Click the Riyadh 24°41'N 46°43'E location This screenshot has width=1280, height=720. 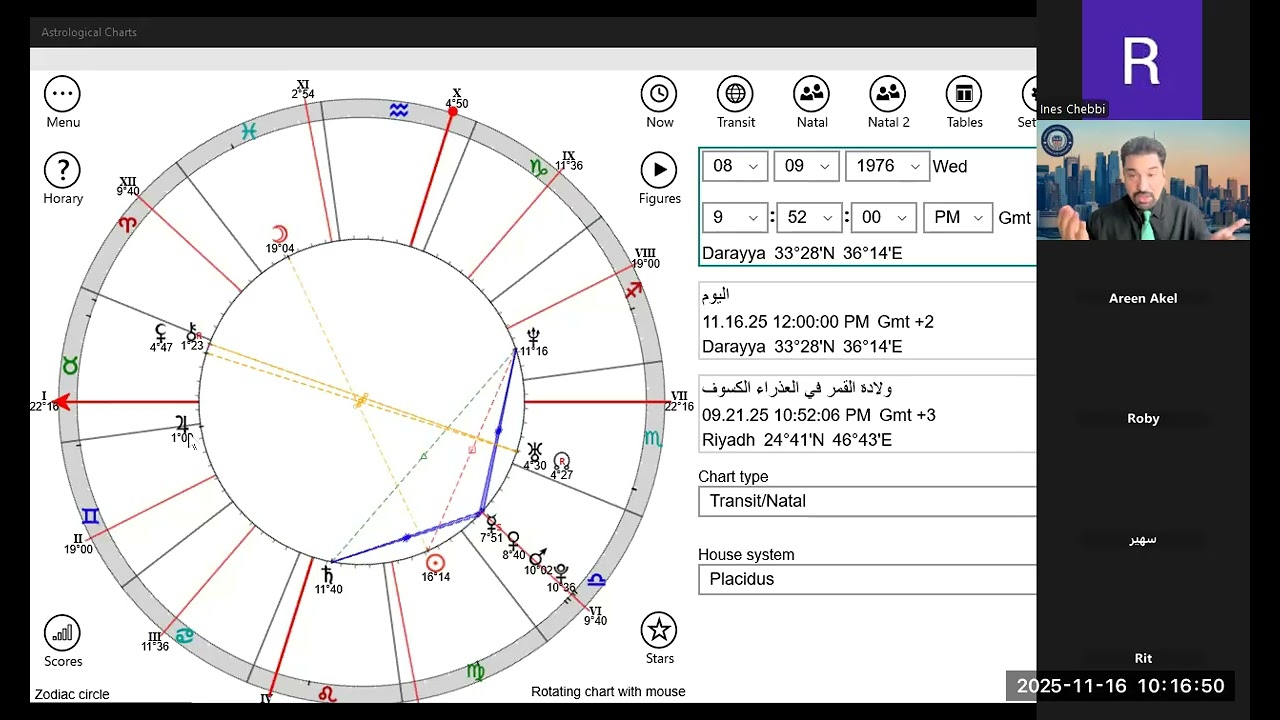tap(797, 440)
